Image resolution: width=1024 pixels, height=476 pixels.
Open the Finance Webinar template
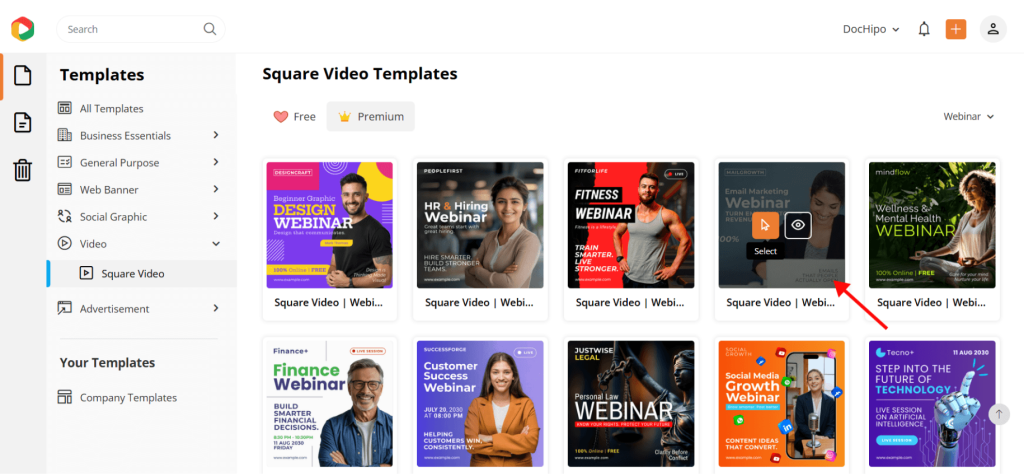point(330,404)
